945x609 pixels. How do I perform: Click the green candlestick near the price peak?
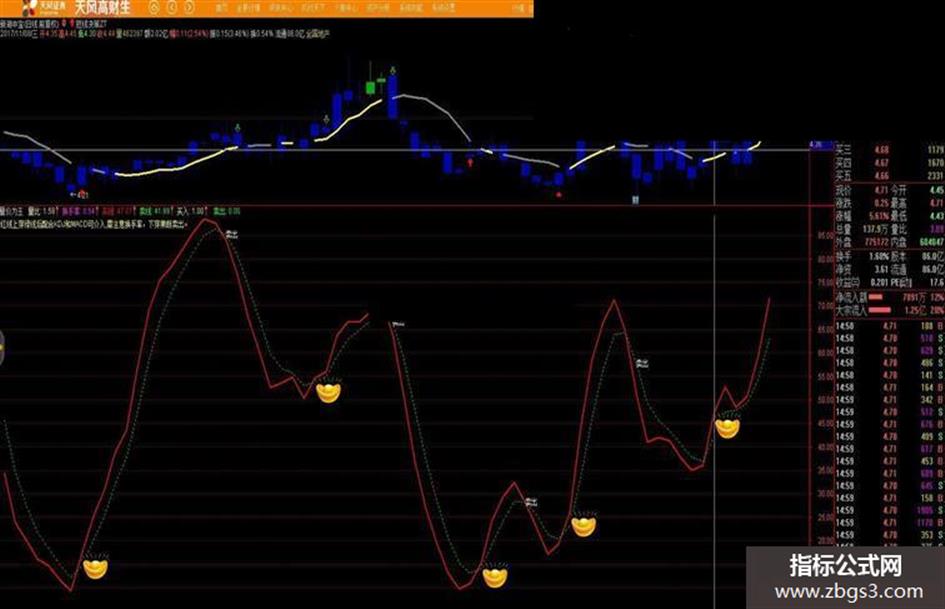pyautogui.click(x=371, y=88)
